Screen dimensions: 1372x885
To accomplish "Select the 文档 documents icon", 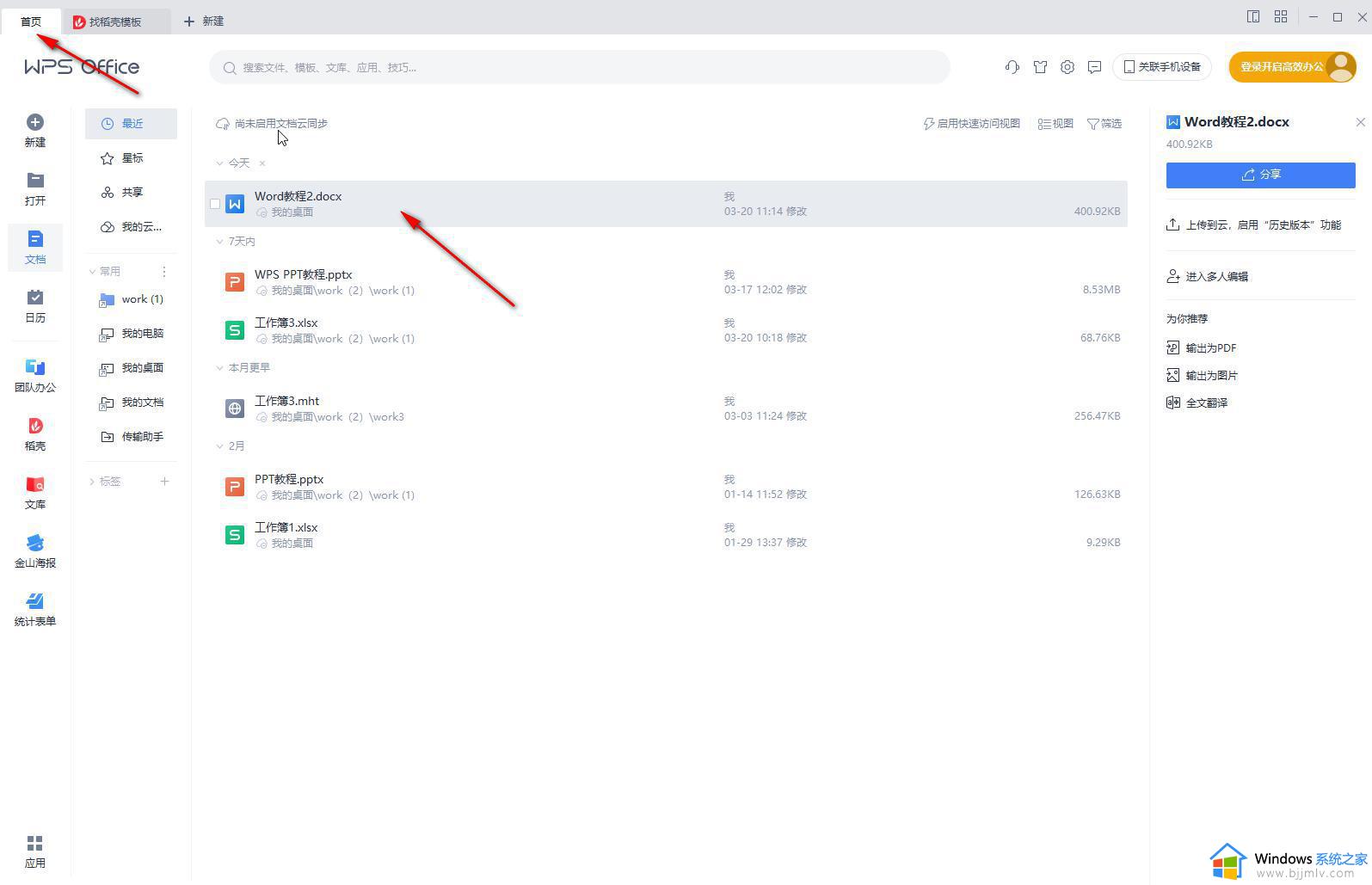I will [x=35, y=238].
